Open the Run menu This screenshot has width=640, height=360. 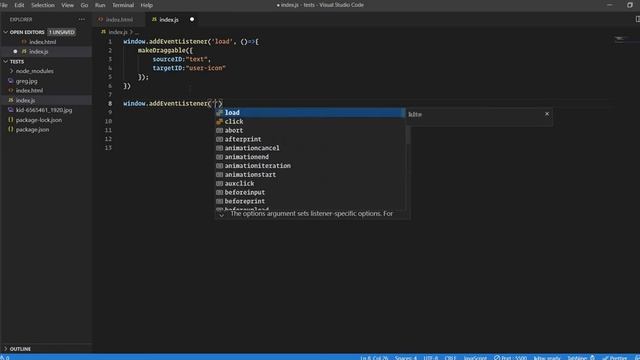100,5
